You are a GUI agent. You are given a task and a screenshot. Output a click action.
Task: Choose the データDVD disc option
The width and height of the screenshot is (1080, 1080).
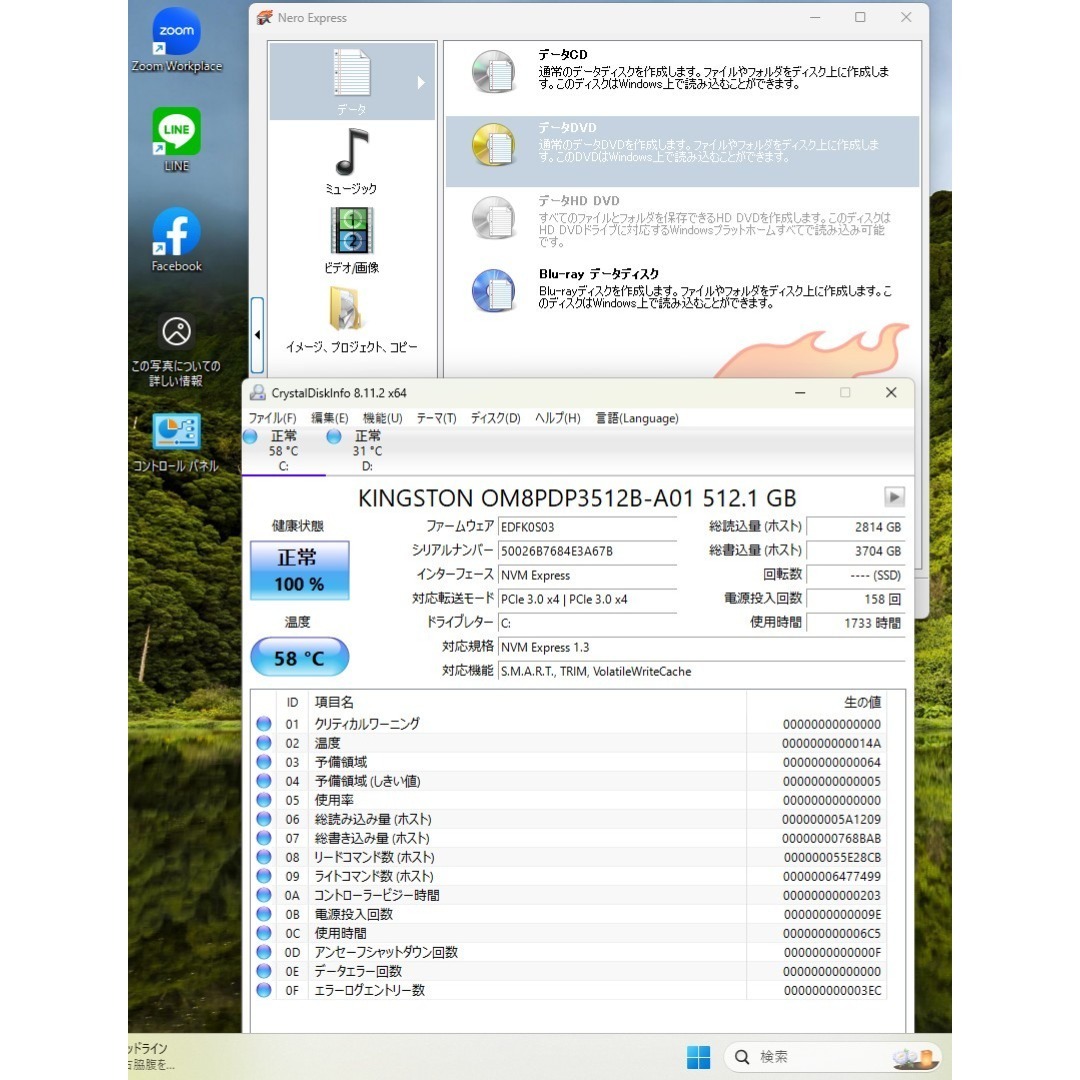[x=682, y=151]
